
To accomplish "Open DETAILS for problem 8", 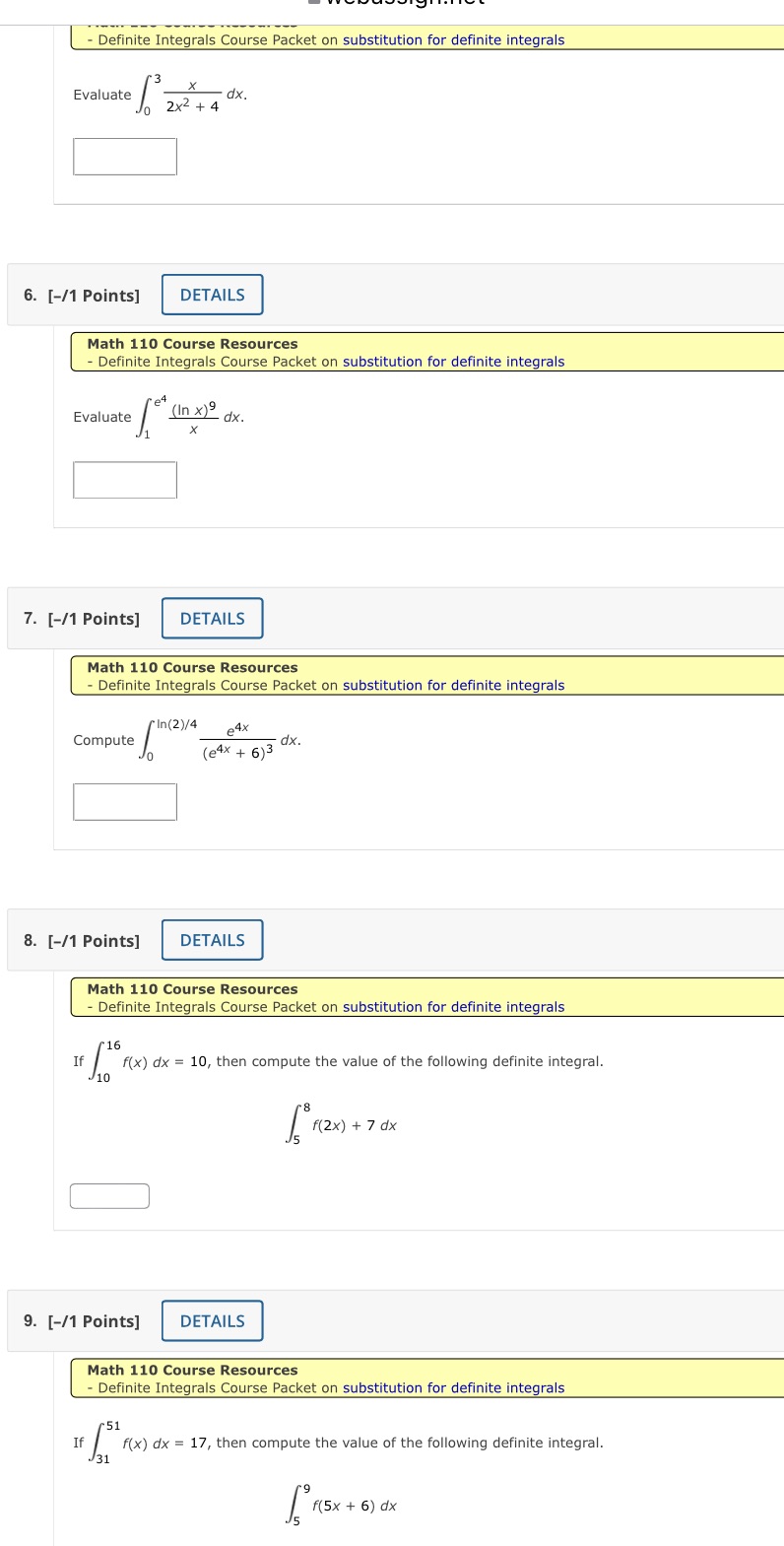I will [x=212, y=939].
